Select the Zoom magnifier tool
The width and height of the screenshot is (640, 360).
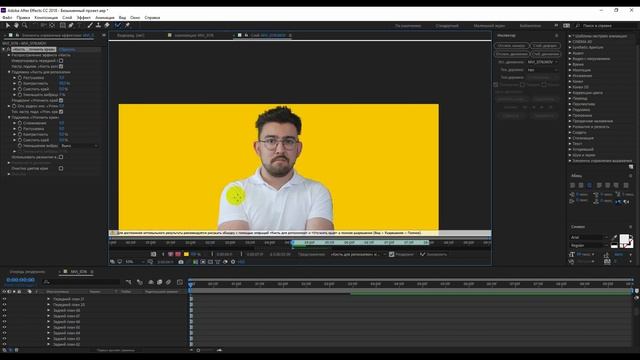click(x=24, y=25)
